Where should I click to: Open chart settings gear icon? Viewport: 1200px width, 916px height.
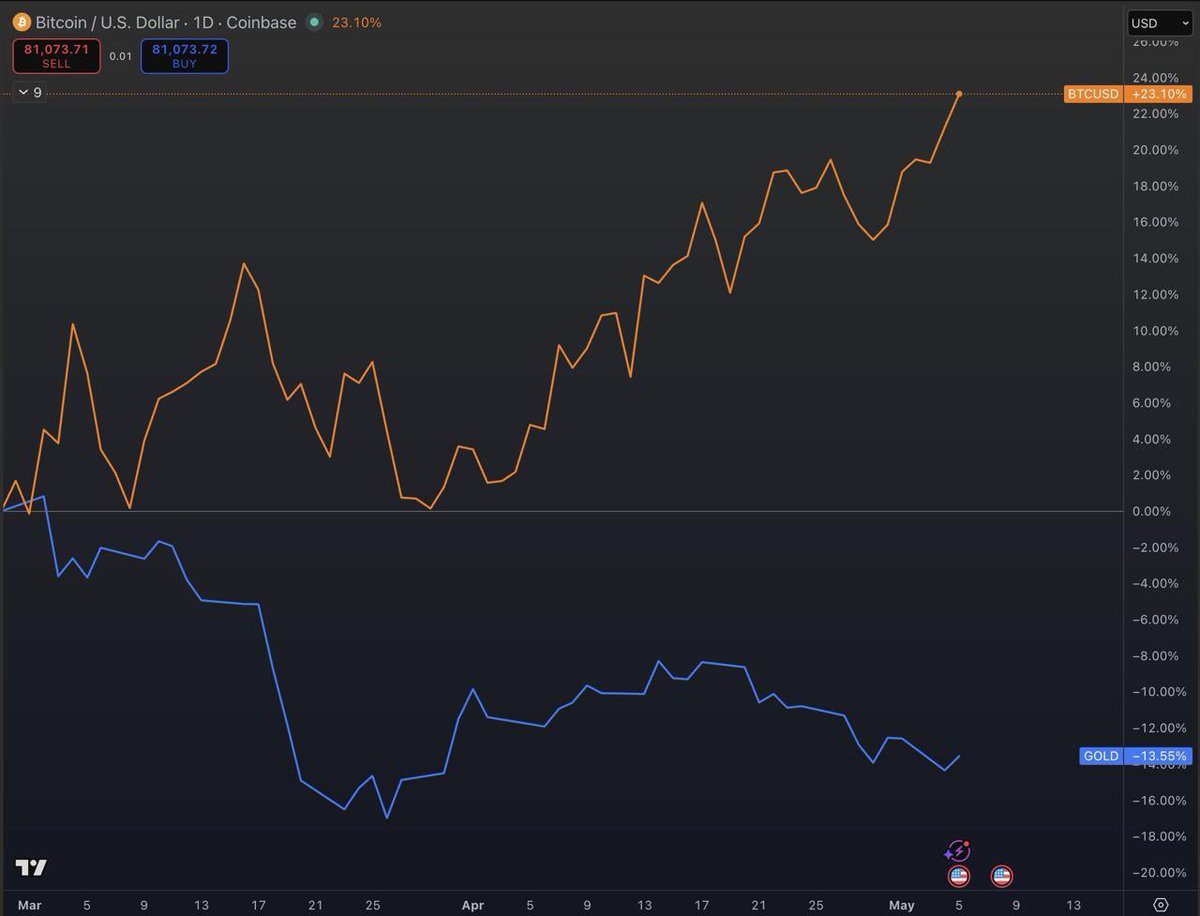[x=1161, y=905]
